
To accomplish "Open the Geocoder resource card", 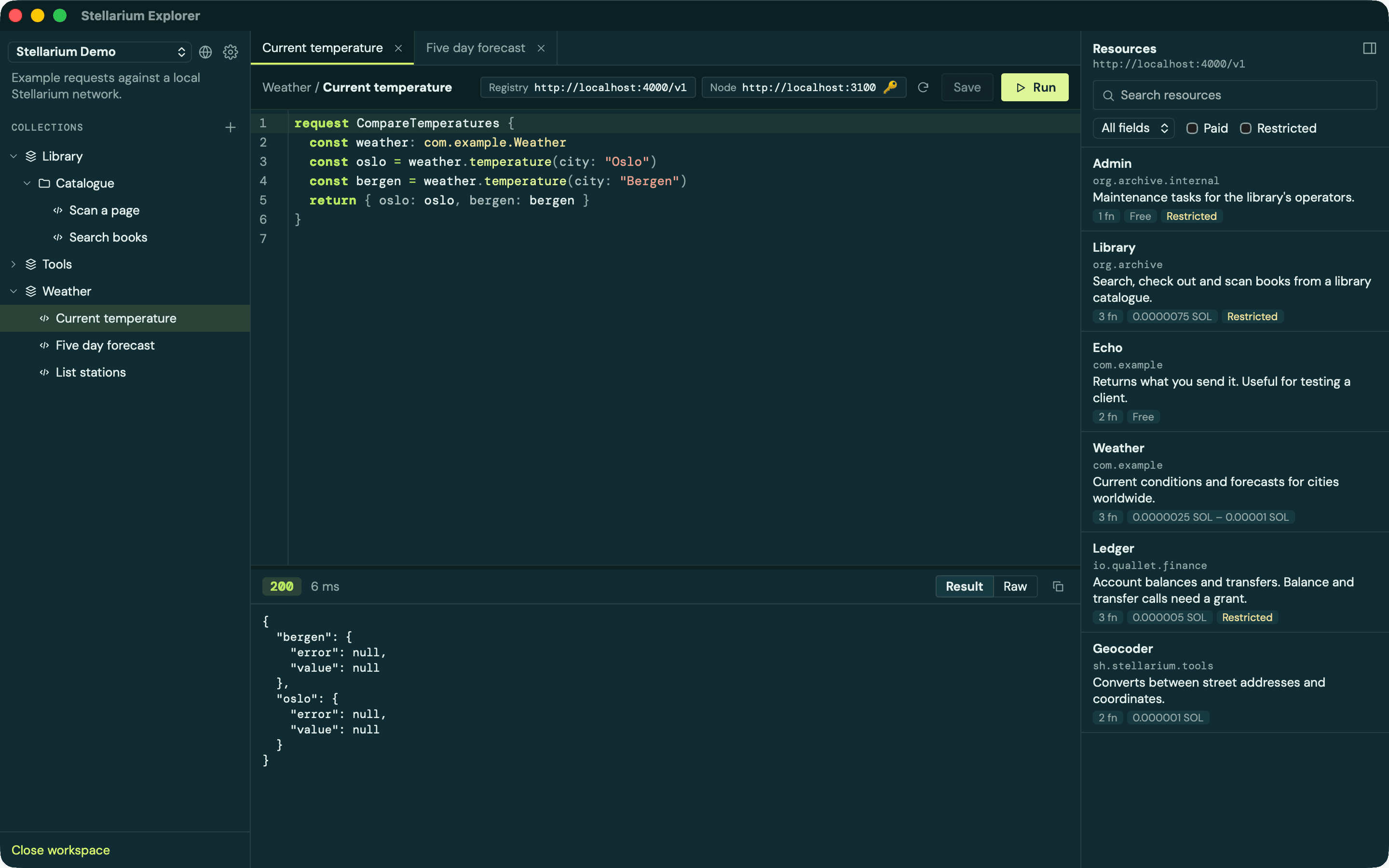I will coord(1235,682).
